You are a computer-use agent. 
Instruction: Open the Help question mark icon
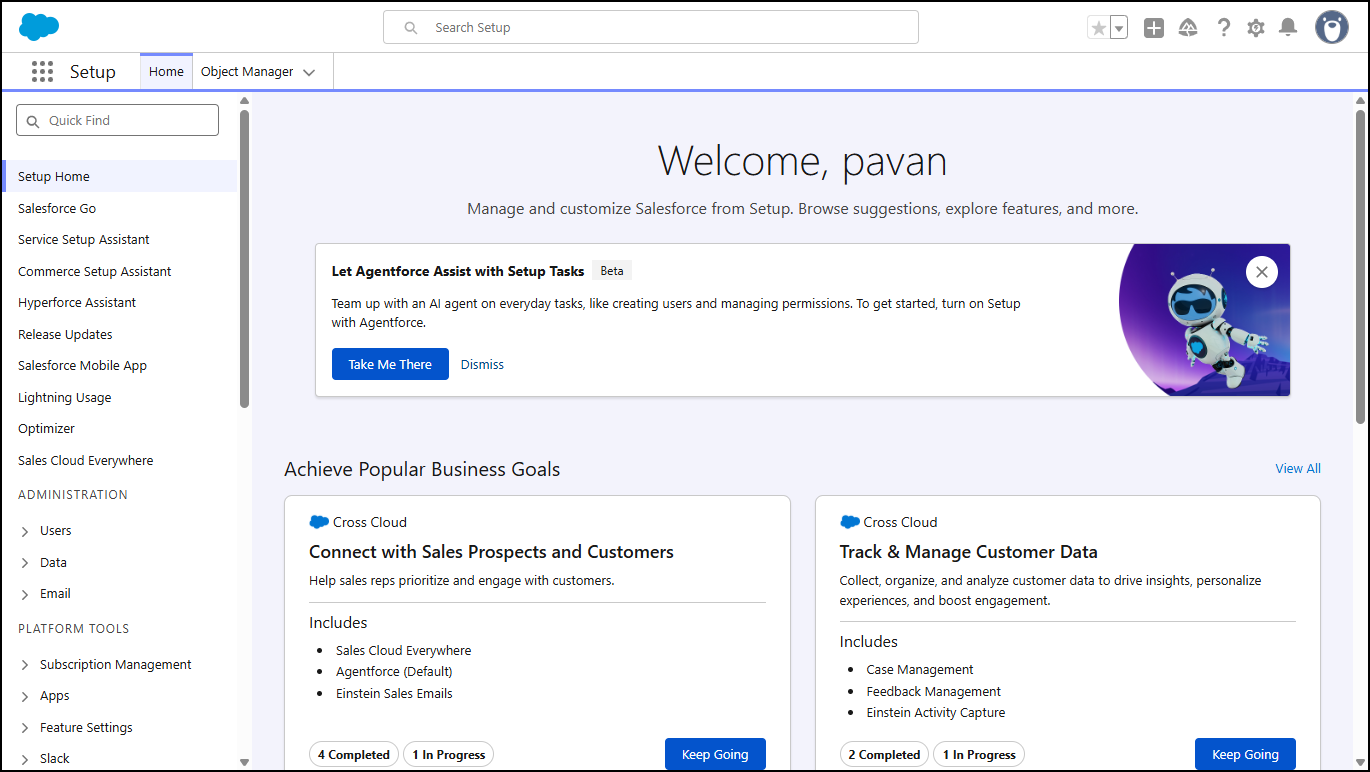(x=1223, y=28)
